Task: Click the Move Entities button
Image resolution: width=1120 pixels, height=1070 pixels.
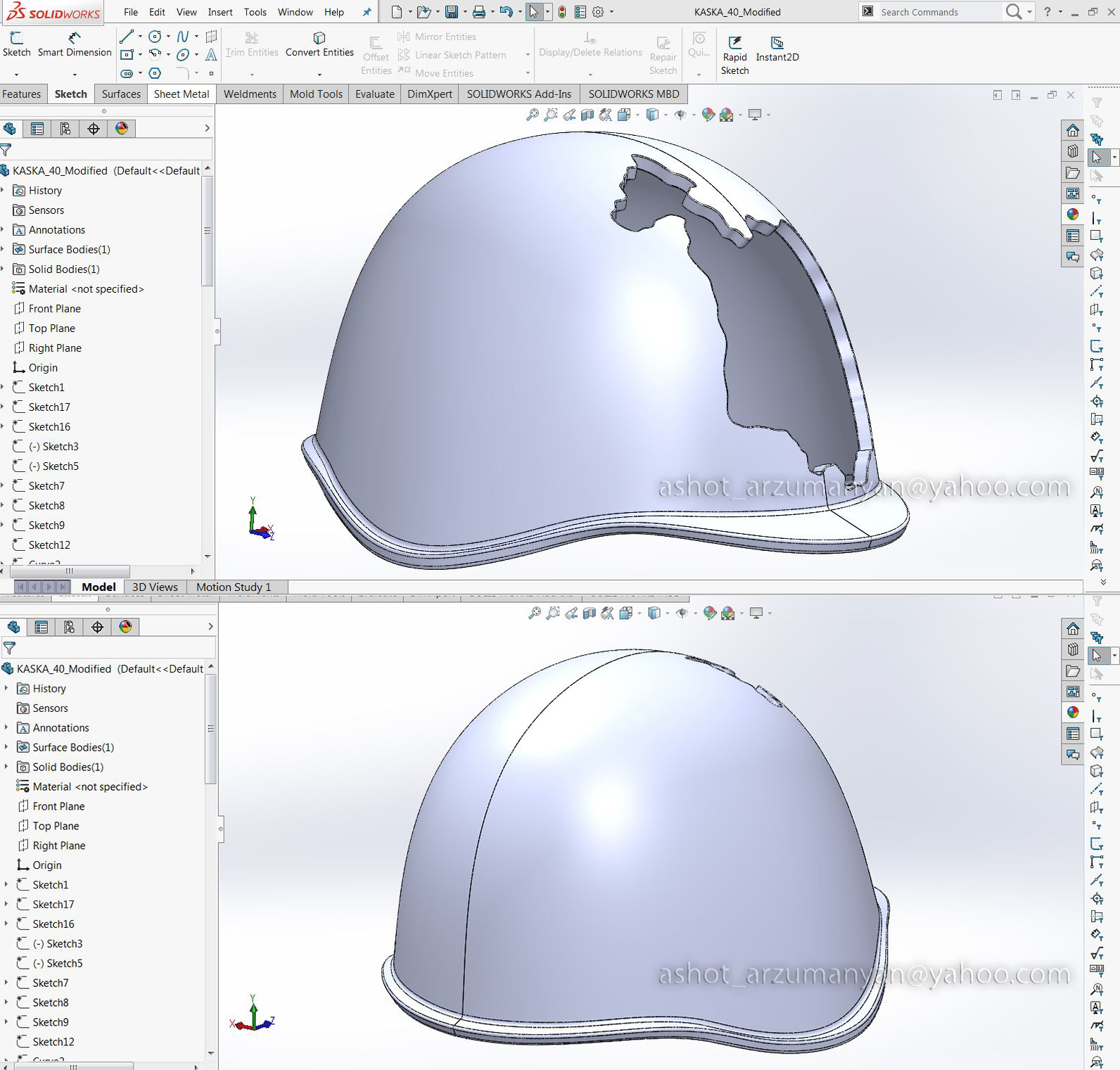Action: tap(436, 73)
